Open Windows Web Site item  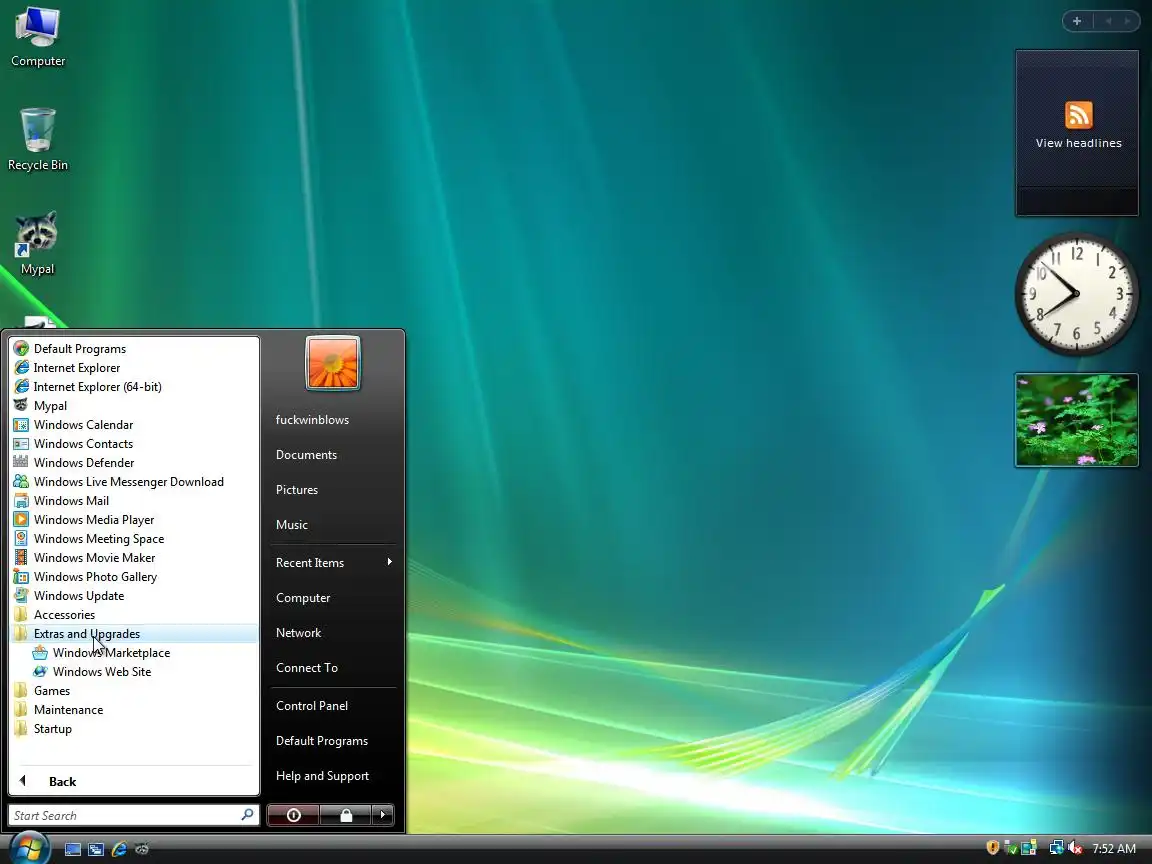point(134,672)
